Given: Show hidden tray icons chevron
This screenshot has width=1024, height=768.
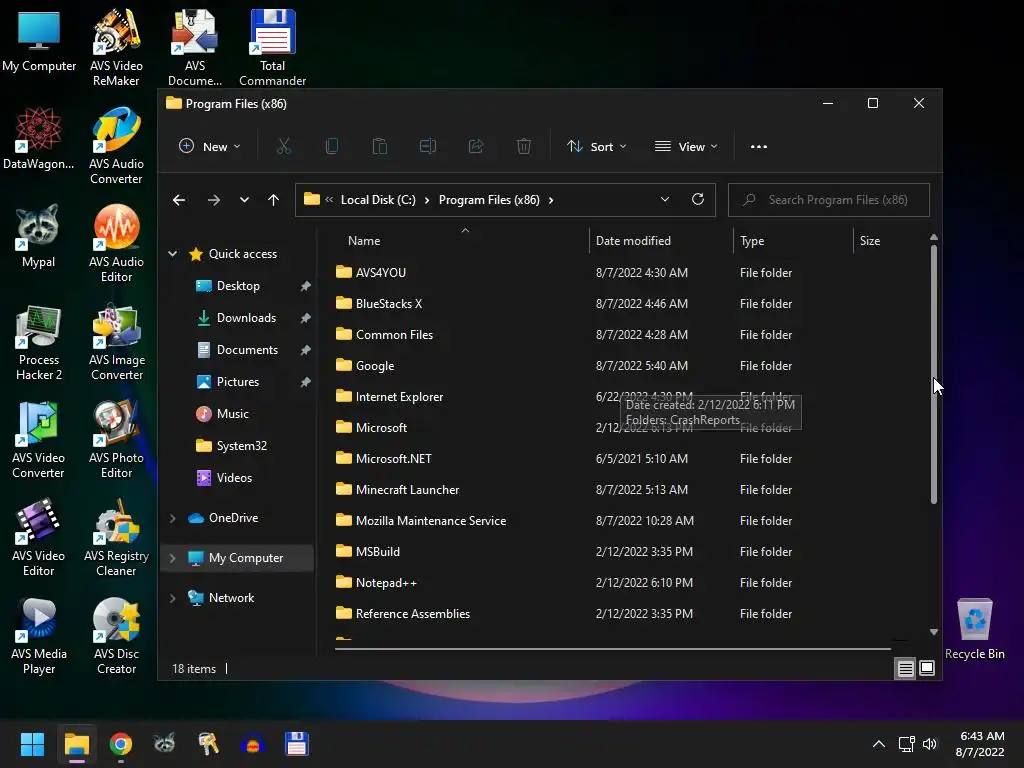Looking at the screenshot, I should [x=879, y=744].
